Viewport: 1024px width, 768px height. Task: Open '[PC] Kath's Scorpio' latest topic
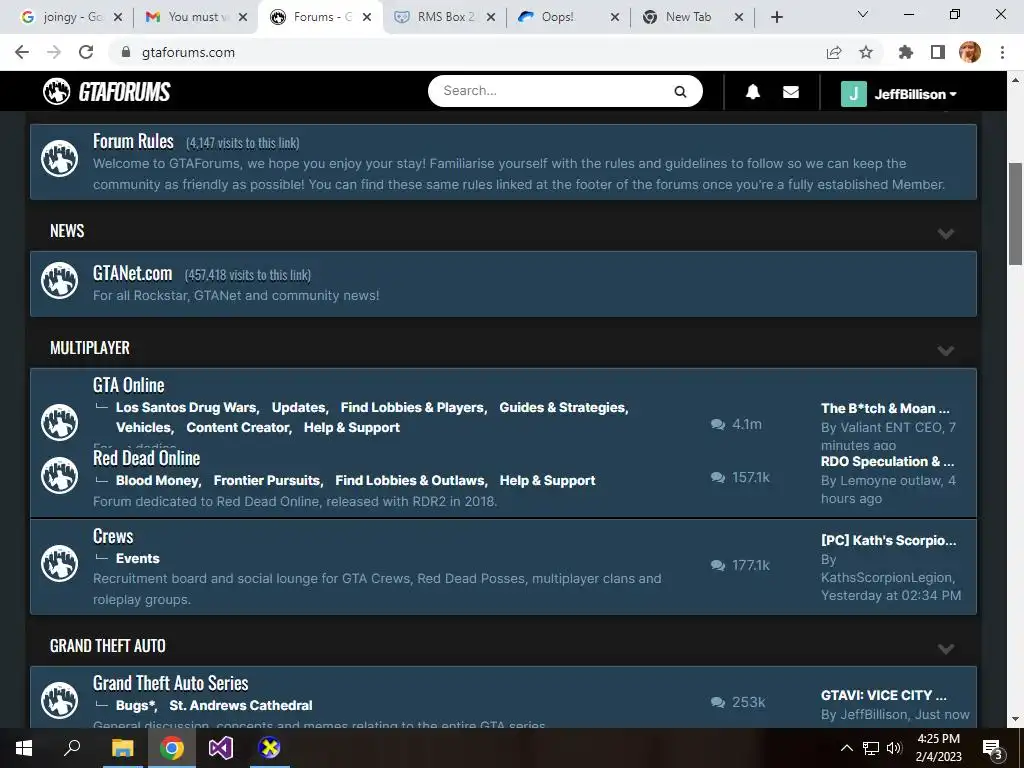click(x=888, y=540)
